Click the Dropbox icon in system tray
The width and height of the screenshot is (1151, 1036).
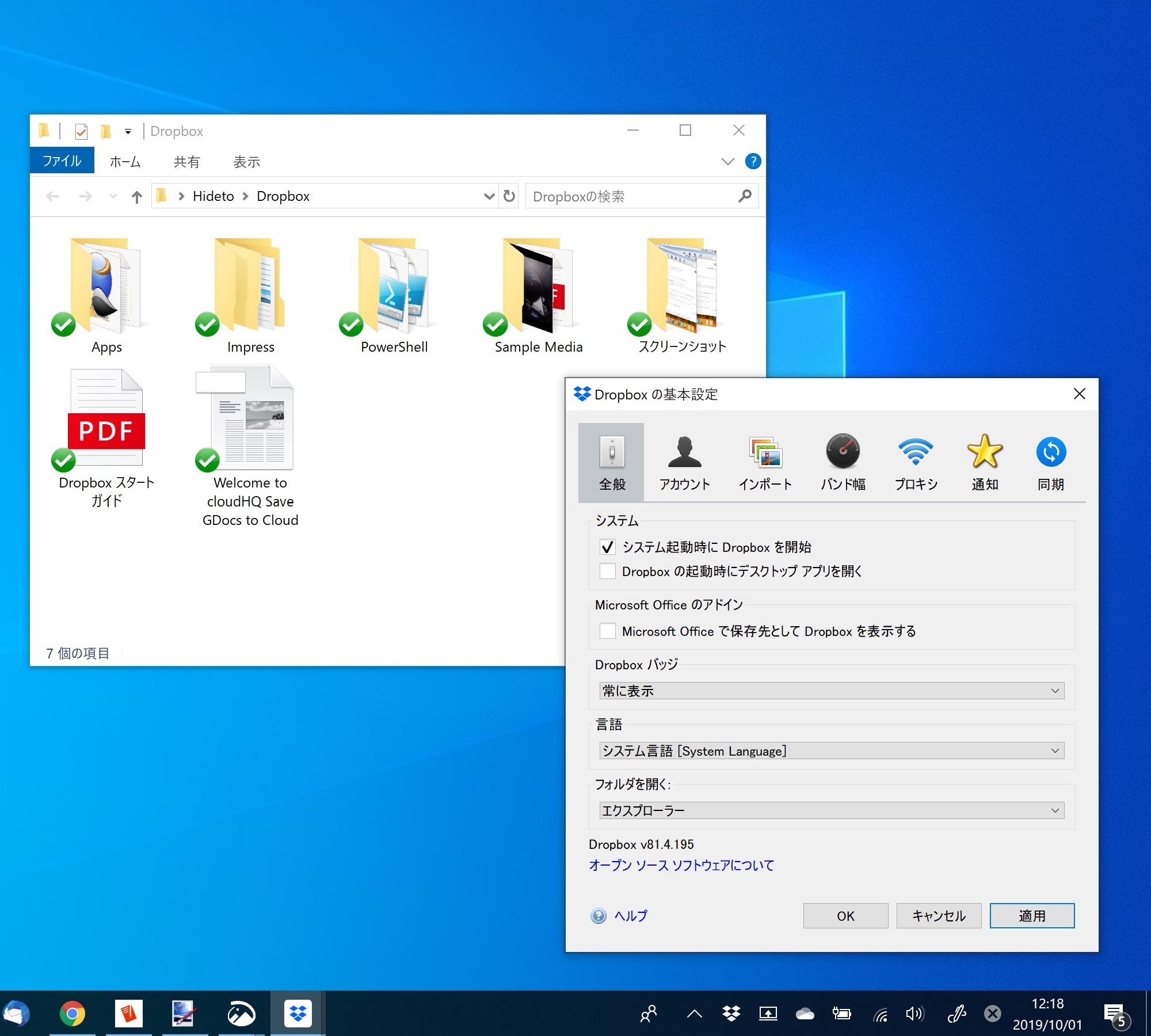coord(731,1014)
